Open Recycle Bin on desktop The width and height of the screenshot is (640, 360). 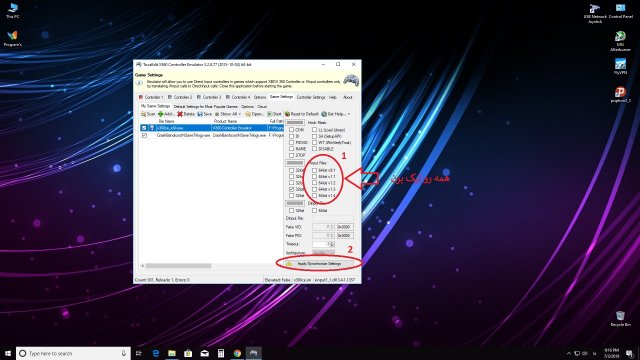click(x=620, y=318)
